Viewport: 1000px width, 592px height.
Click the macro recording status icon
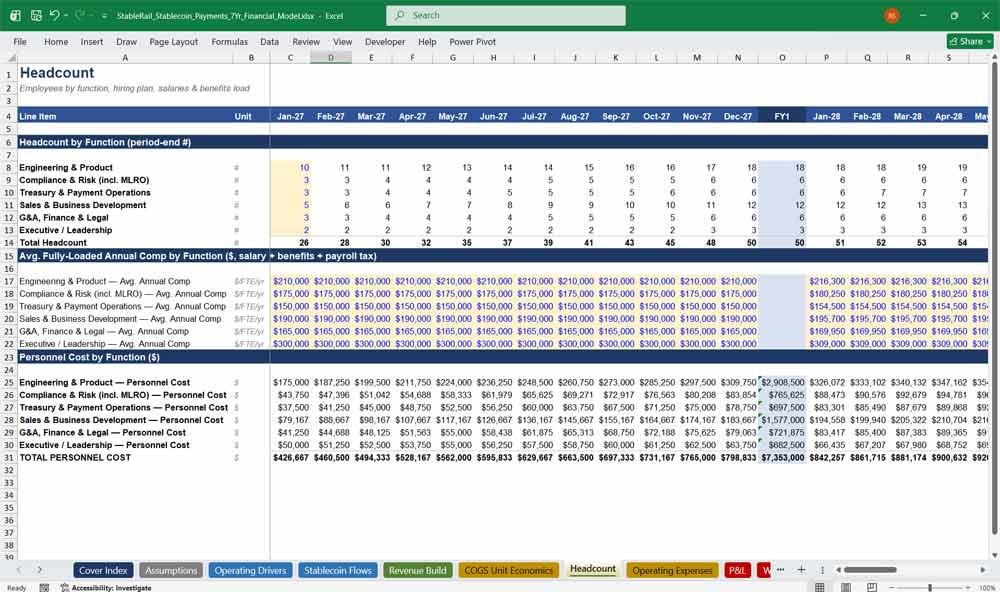pos(44,588)
